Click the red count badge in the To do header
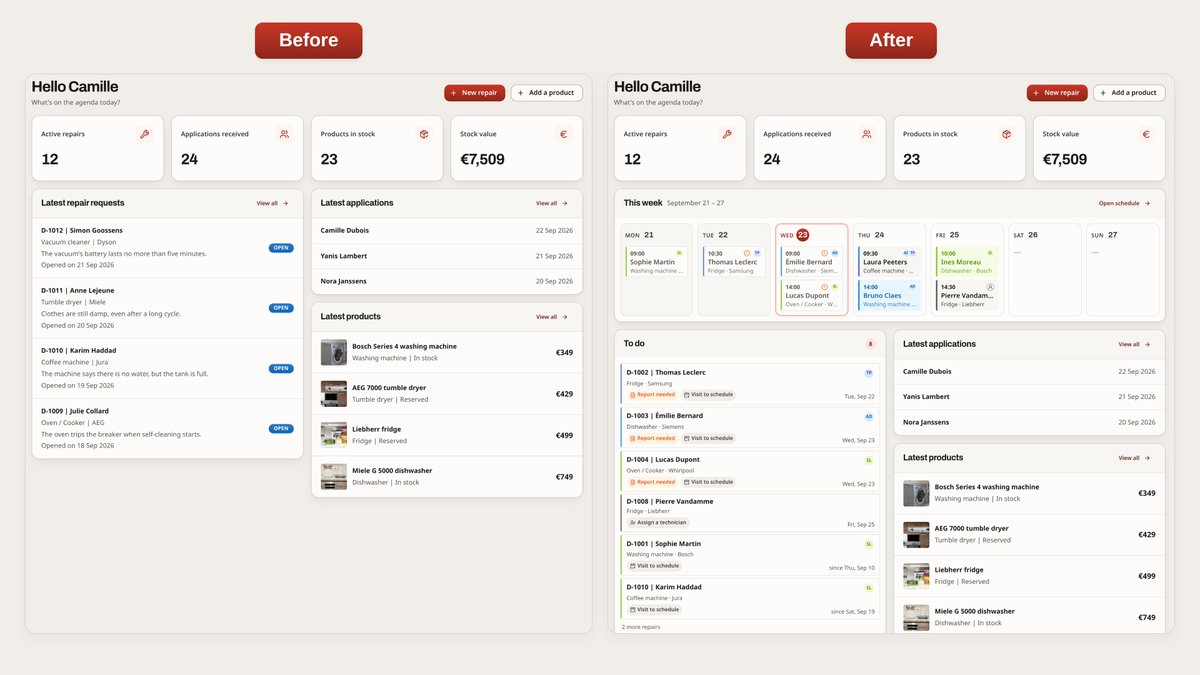Viewport: 1200px width, 675px height. pyautogui.click(x=870, y=344)
